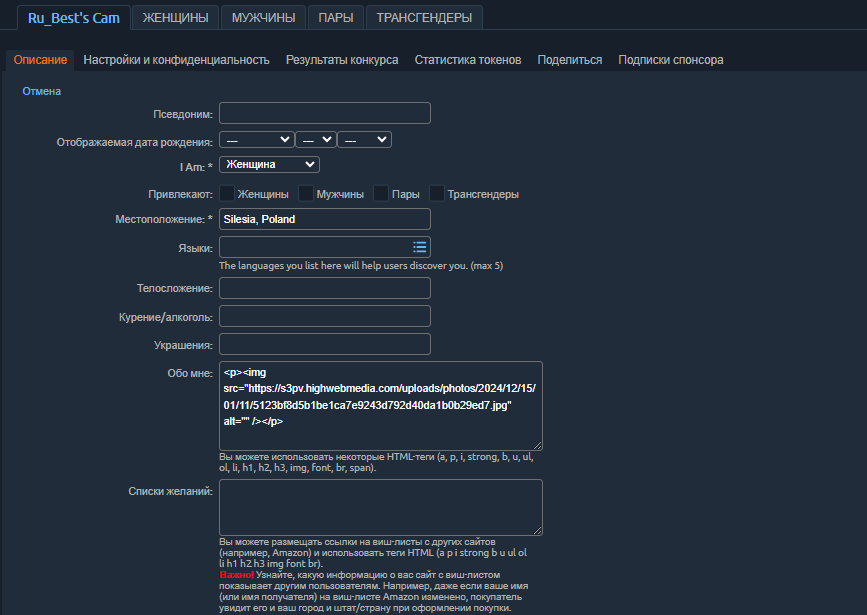Open the language selection list icon

pos(419,247)
